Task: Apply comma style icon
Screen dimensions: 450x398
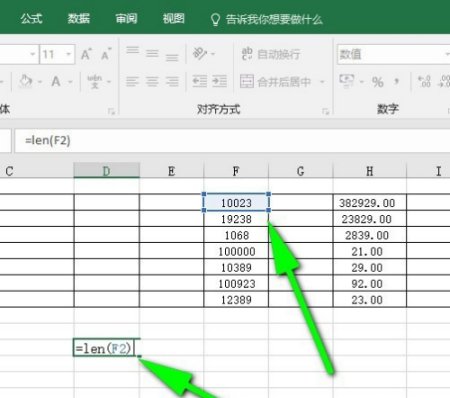Action: (396, 81)
